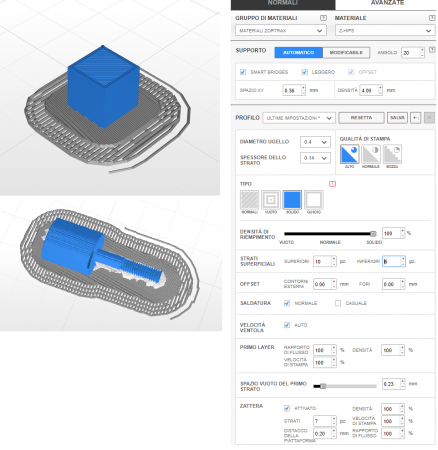Increase Angolo with stepper up arrow
Viewport: 438px width, 450px height.
422,50
